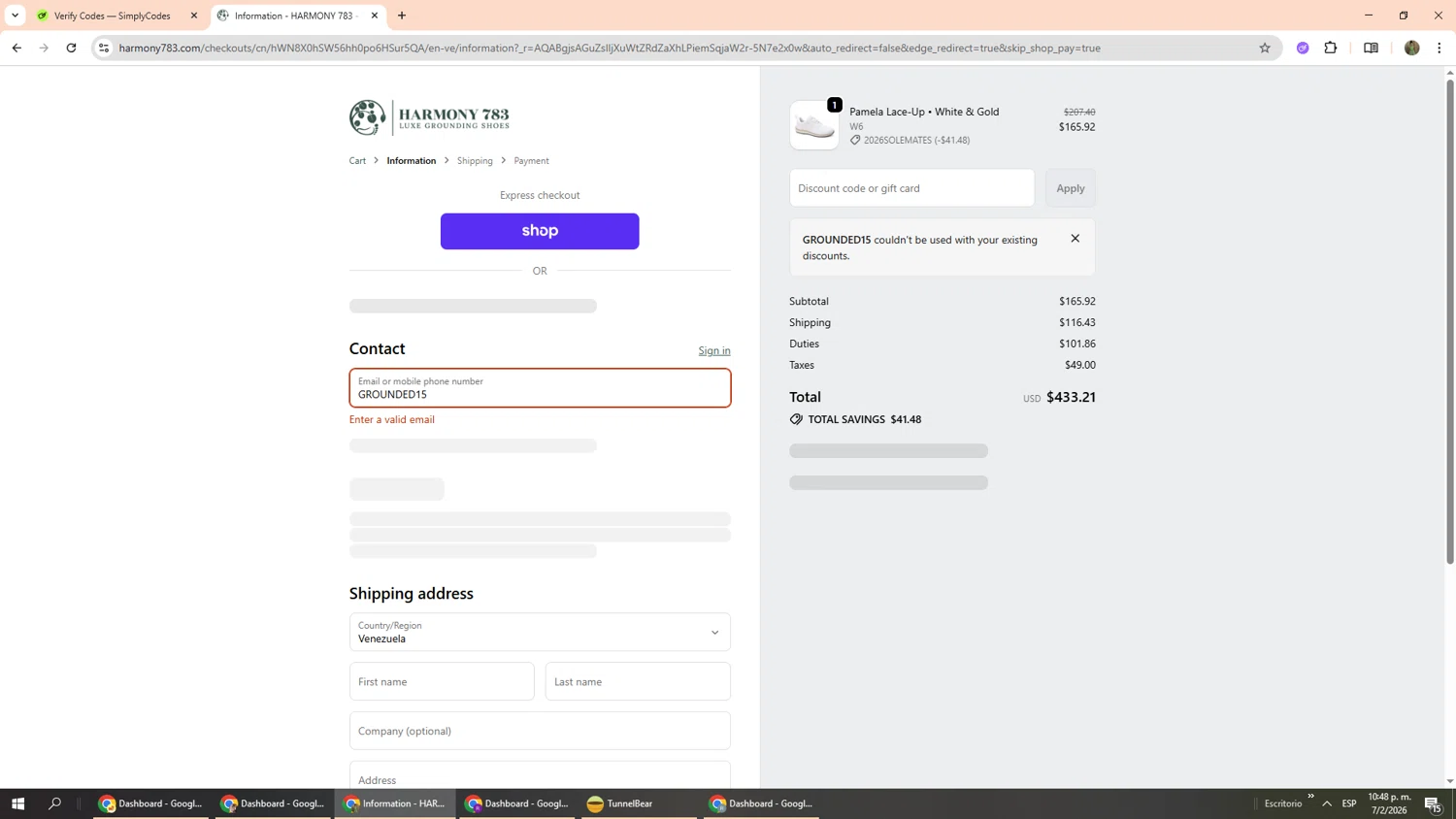Click the email or phone number field
The image size is (1456, 819).
(540, 388)
